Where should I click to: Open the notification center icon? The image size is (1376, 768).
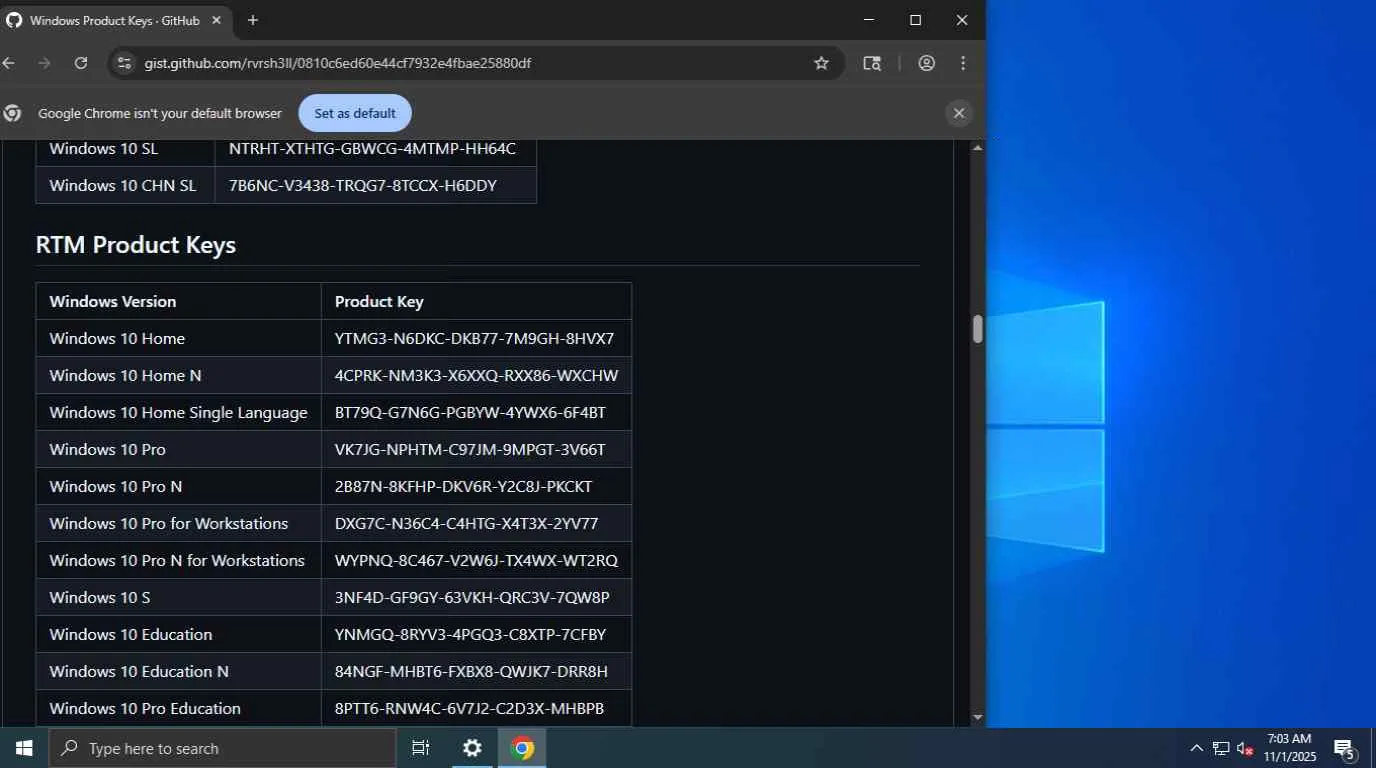coord(1345,748)
